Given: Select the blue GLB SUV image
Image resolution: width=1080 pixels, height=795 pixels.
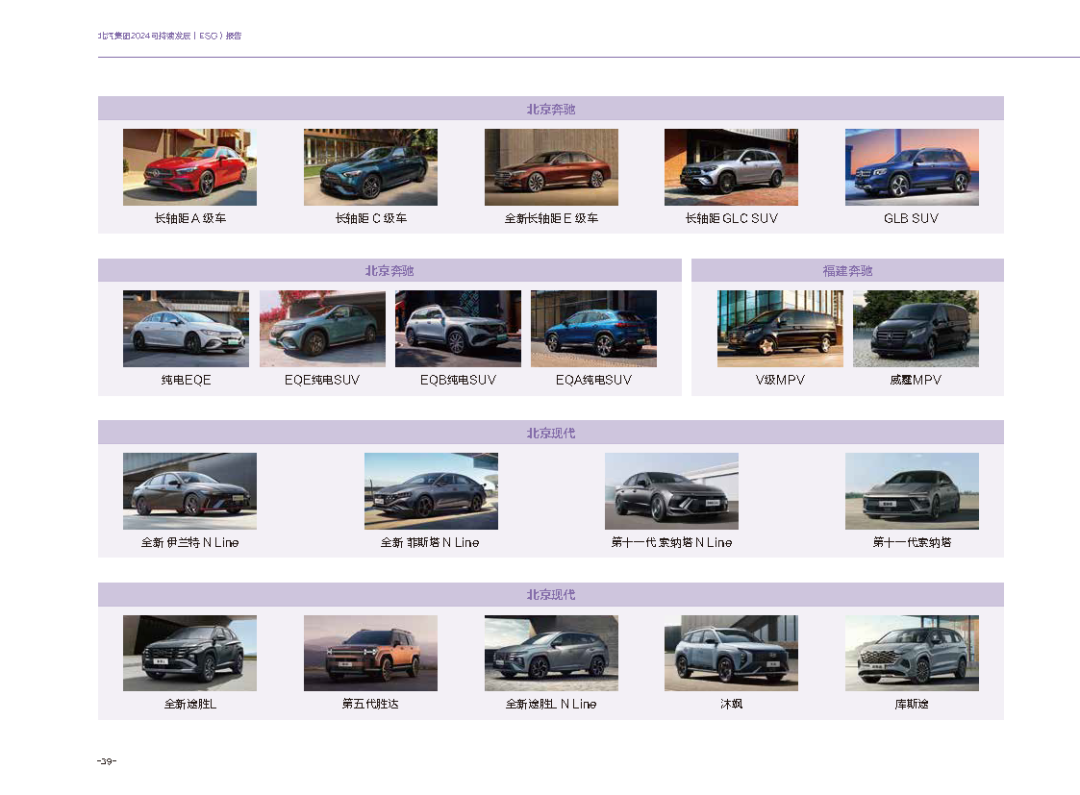Looking at the screenshot, I should tap(912, 167).
